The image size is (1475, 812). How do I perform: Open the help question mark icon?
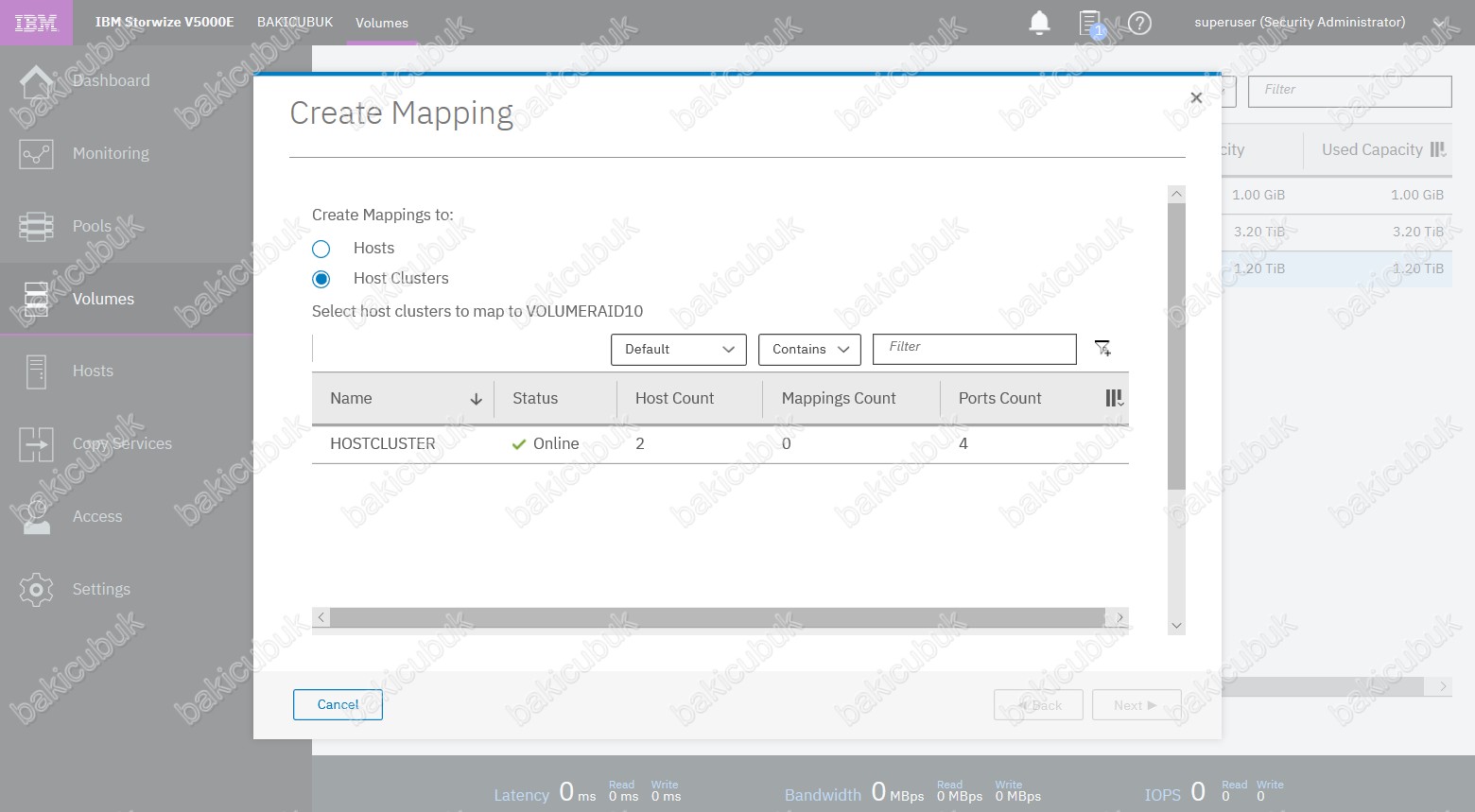coord(1140,23)
